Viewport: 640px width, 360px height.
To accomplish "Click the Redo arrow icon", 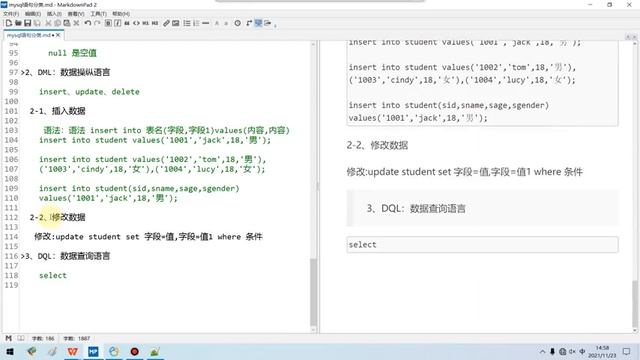I will (97, 23).
